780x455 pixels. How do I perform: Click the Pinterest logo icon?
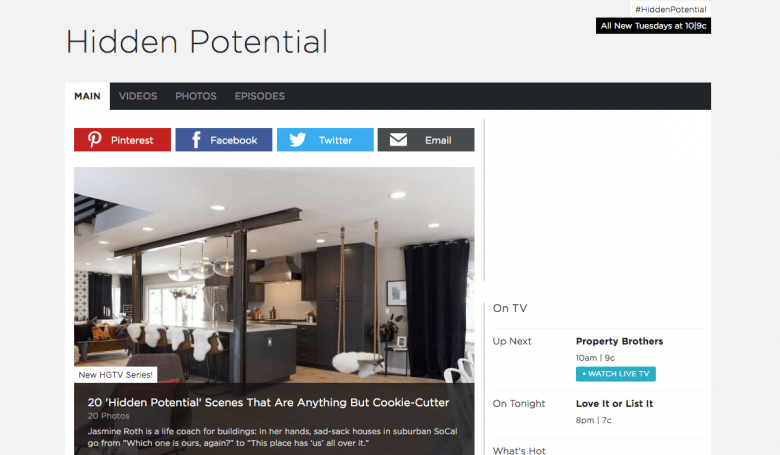95,140
